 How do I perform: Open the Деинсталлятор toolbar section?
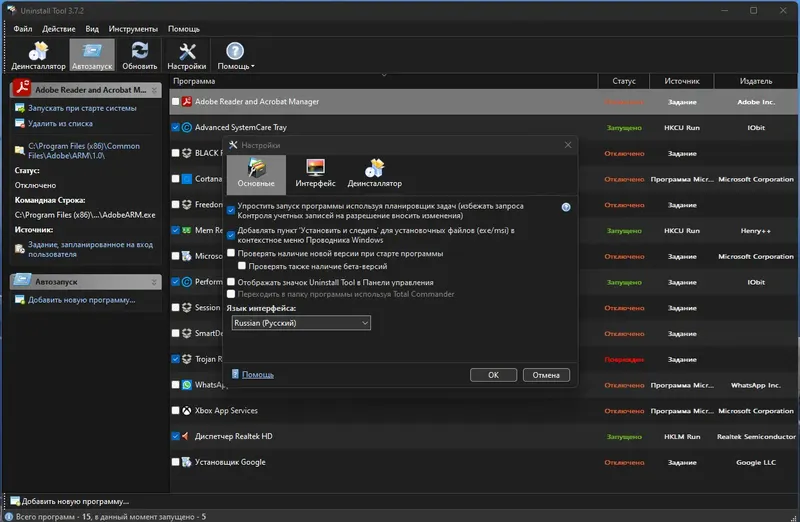point(38,56)
